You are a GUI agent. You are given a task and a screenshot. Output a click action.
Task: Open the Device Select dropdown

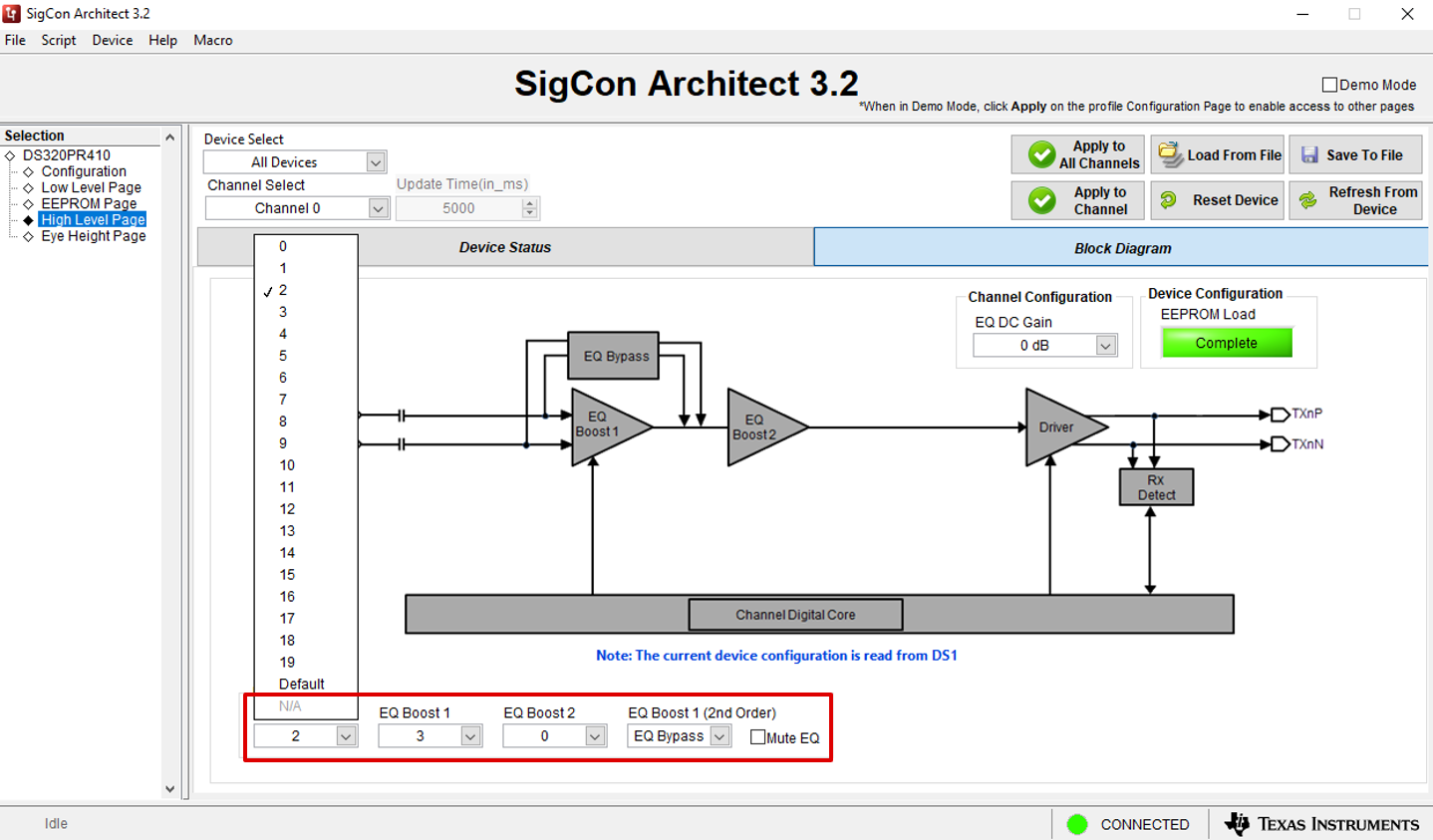[376, 162]
